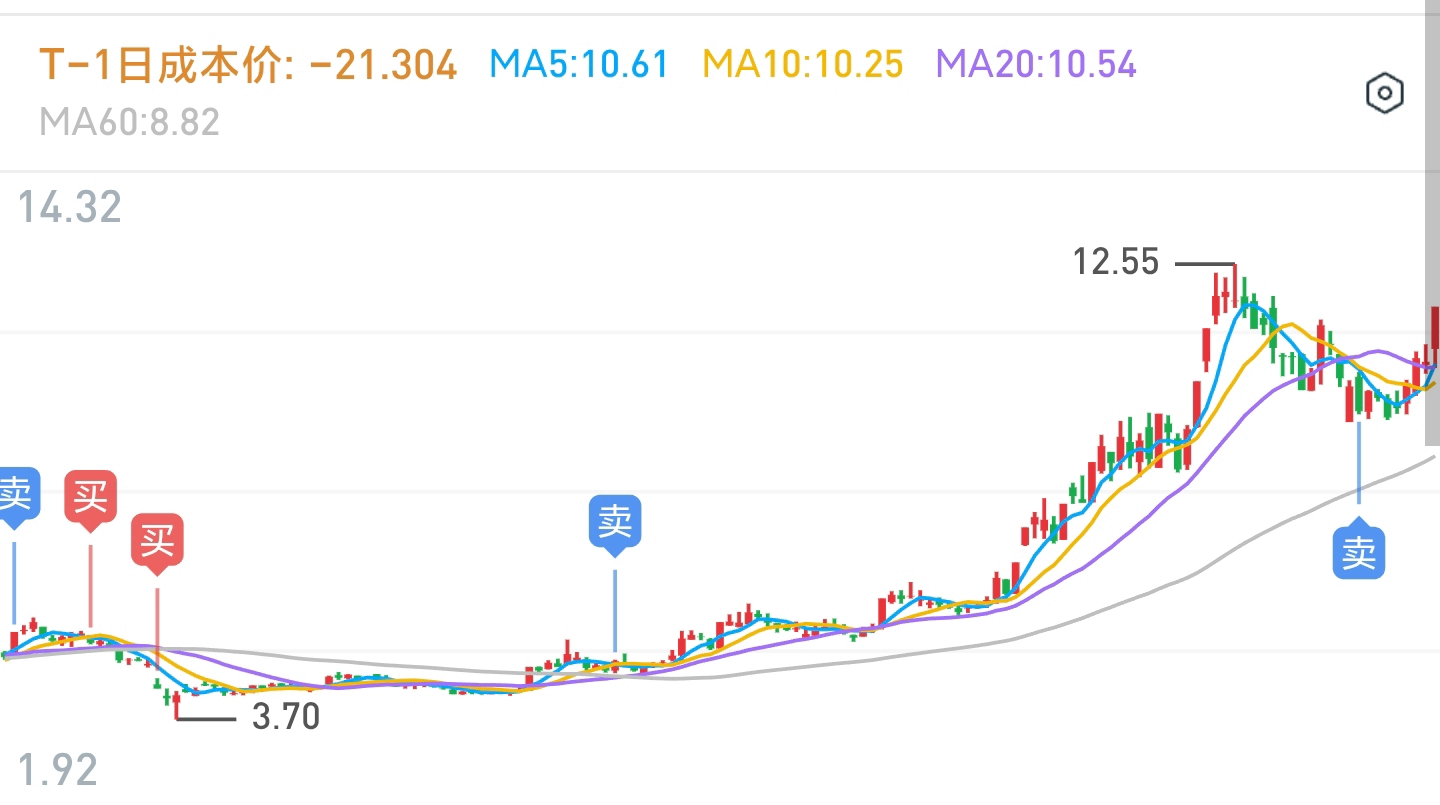Tap the red candle at the 3.70 low
Viewport: 1440px width, 805px height.
point(176,703)
